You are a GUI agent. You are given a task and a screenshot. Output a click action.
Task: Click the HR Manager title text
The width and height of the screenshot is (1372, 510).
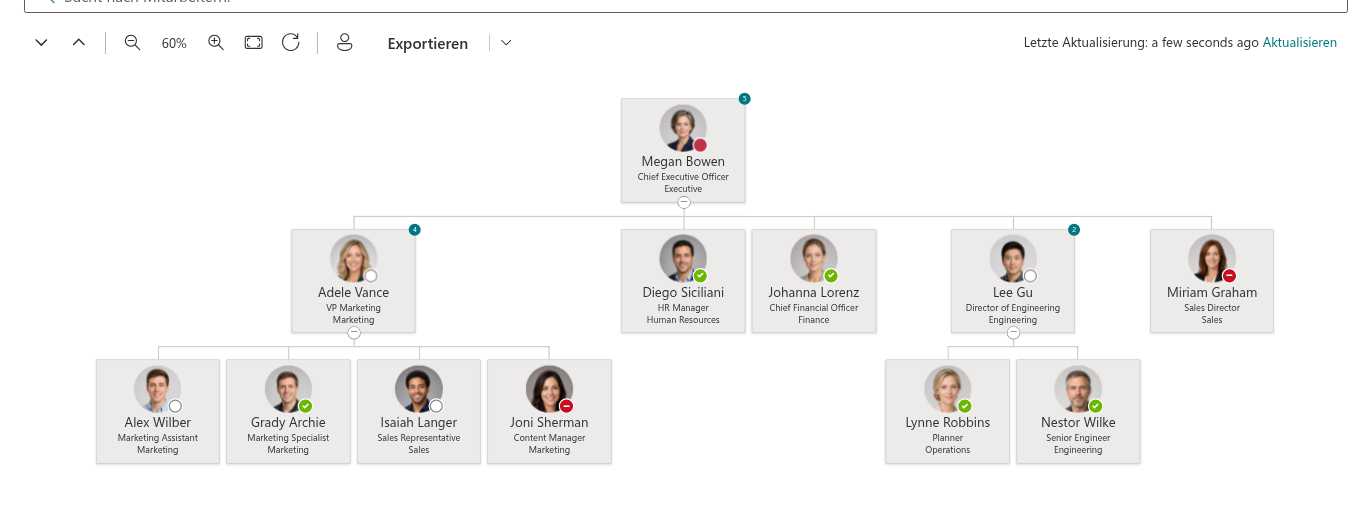pyautogui.click(x=683, y=308)
